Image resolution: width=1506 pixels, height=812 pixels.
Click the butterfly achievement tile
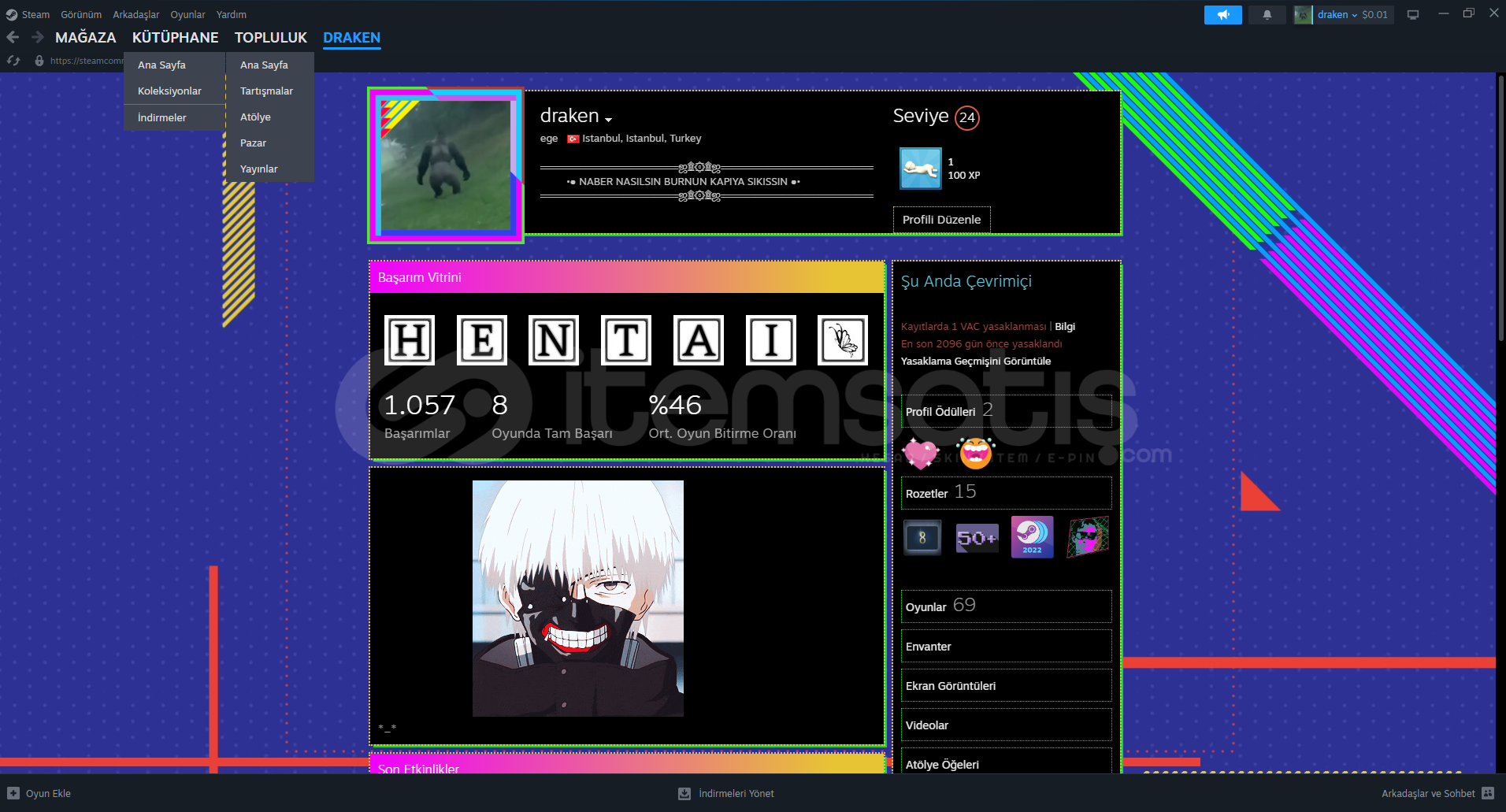point(843,340)
